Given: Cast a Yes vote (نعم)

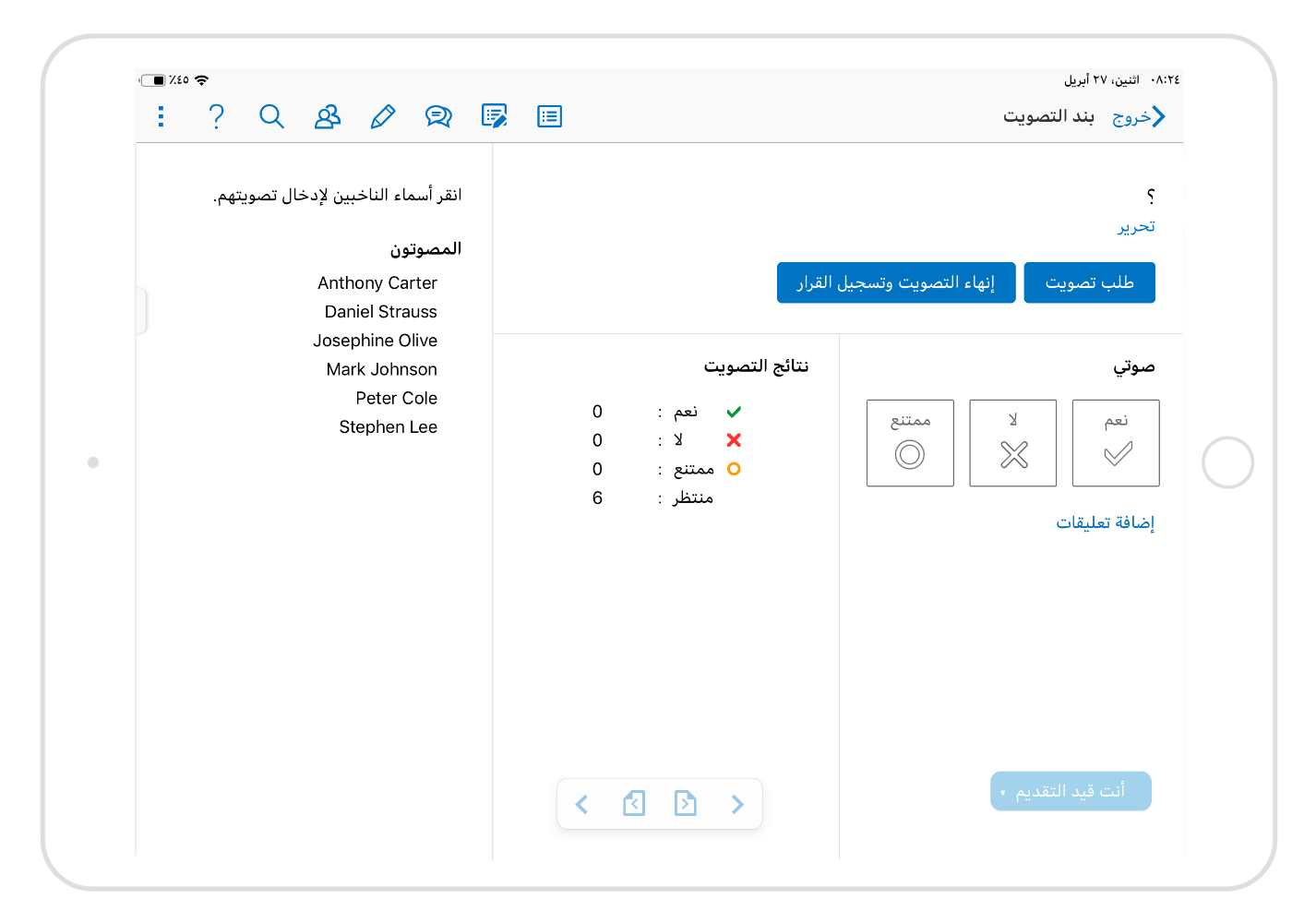Looking at the screenshot, I should pos(1116,443).
